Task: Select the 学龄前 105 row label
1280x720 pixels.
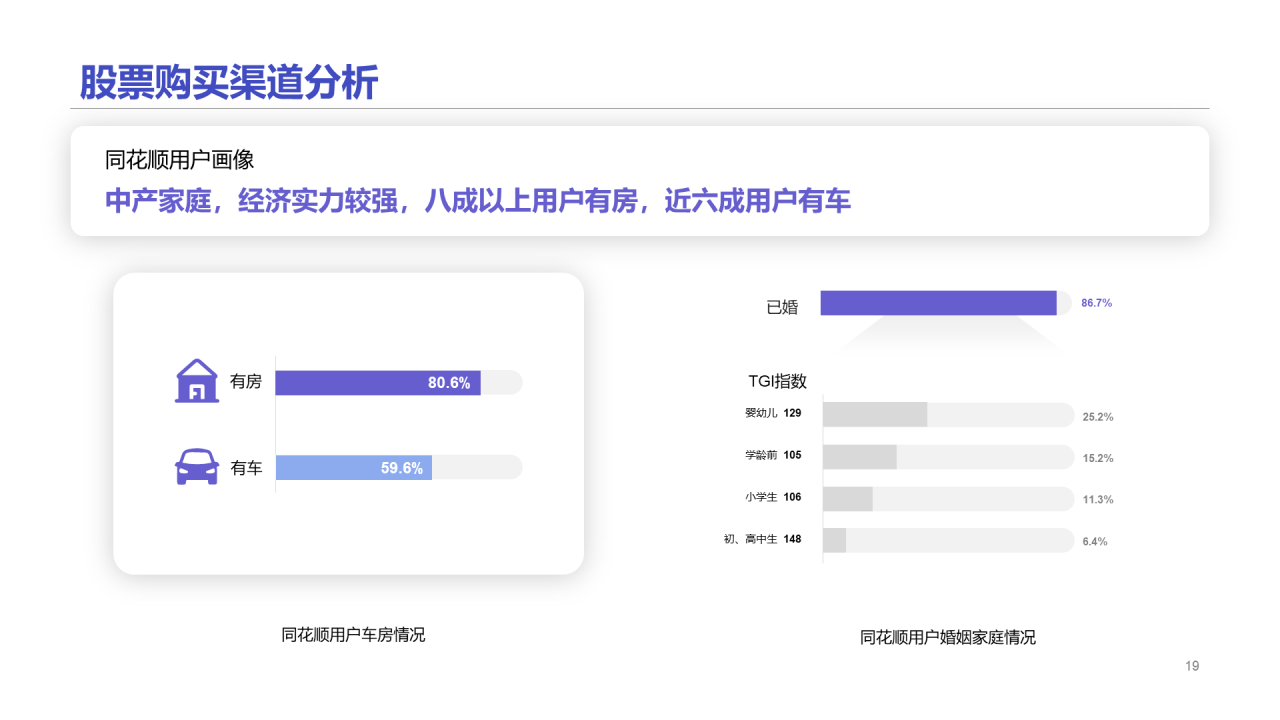Action: 773,455
